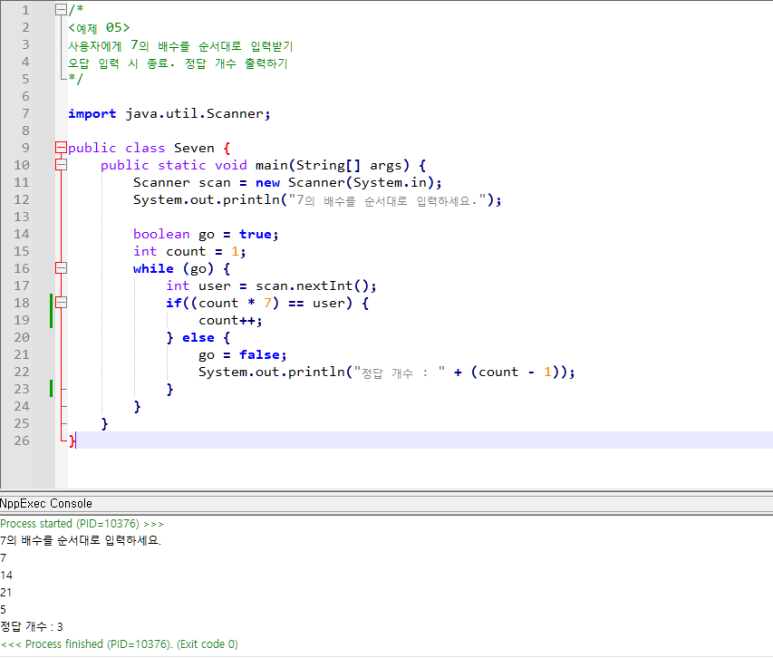
Task: Click 'java.util.Scanner;' text on line 7
Action: coord(198,114)
